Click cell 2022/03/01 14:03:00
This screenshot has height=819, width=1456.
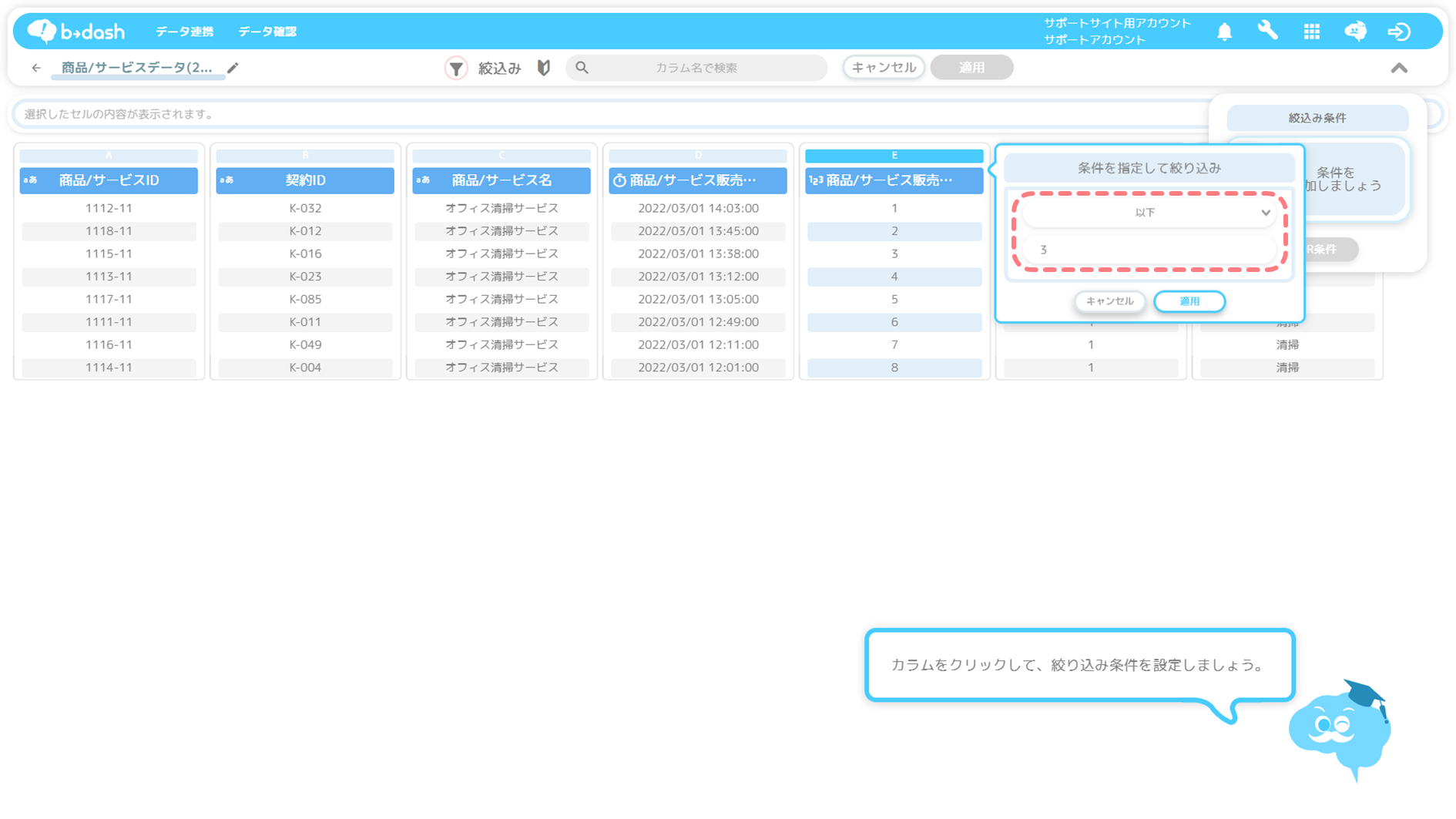pos(698,208)
